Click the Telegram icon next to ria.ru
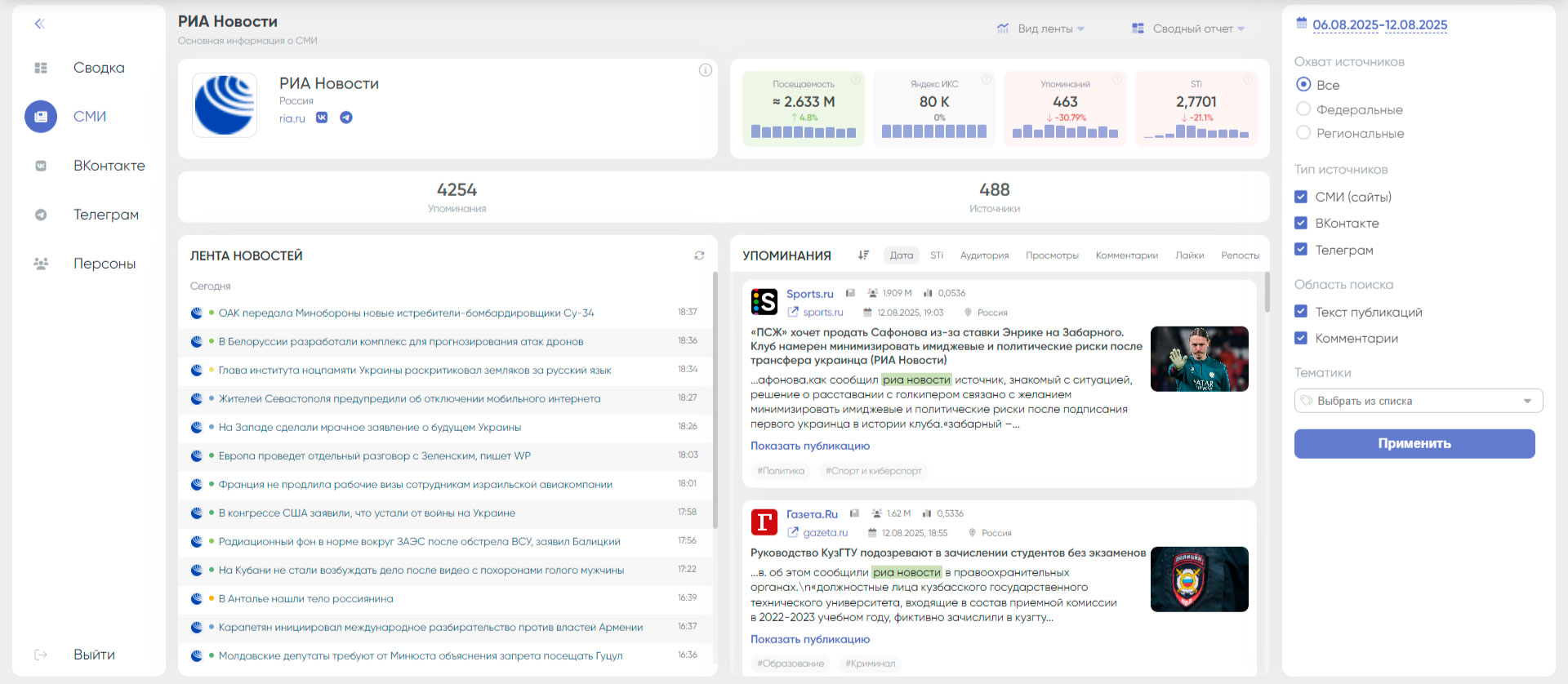This screenshot has width=1568, height=684. point(346,118)
